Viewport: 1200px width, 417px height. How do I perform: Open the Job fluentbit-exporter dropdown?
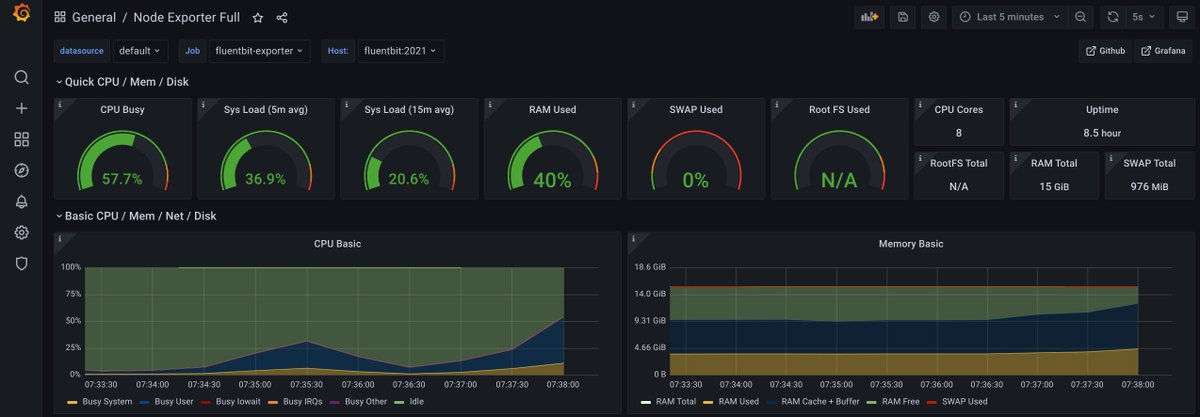tap(260, 51)
